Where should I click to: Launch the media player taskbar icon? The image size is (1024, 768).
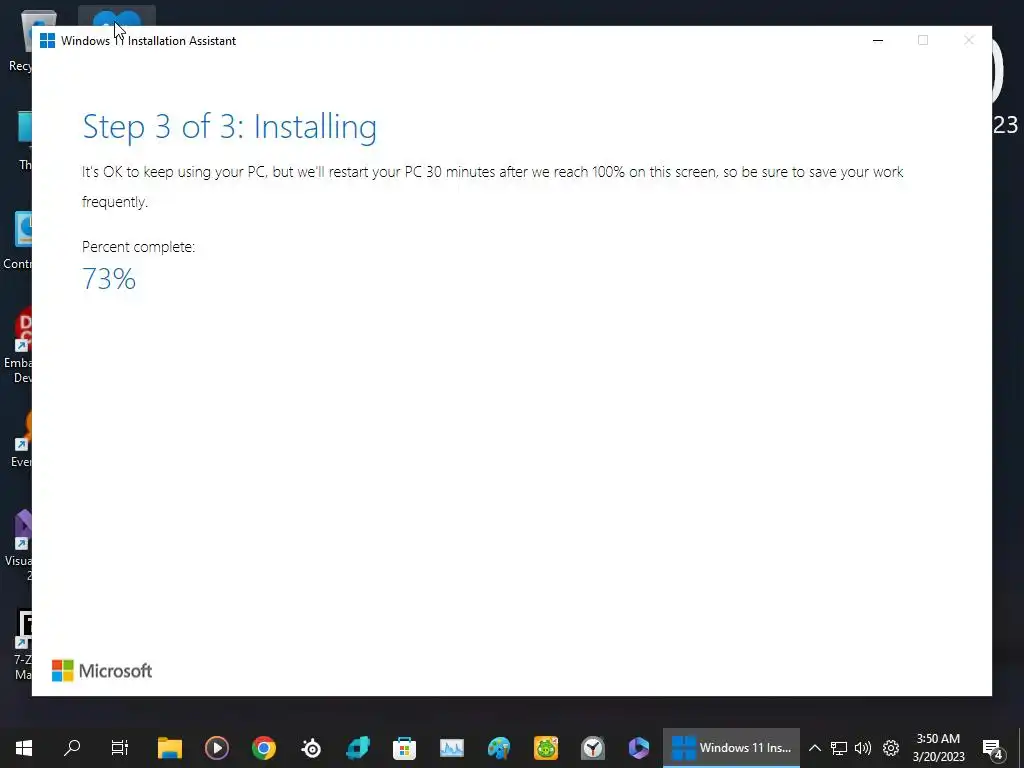coord(217,748)
